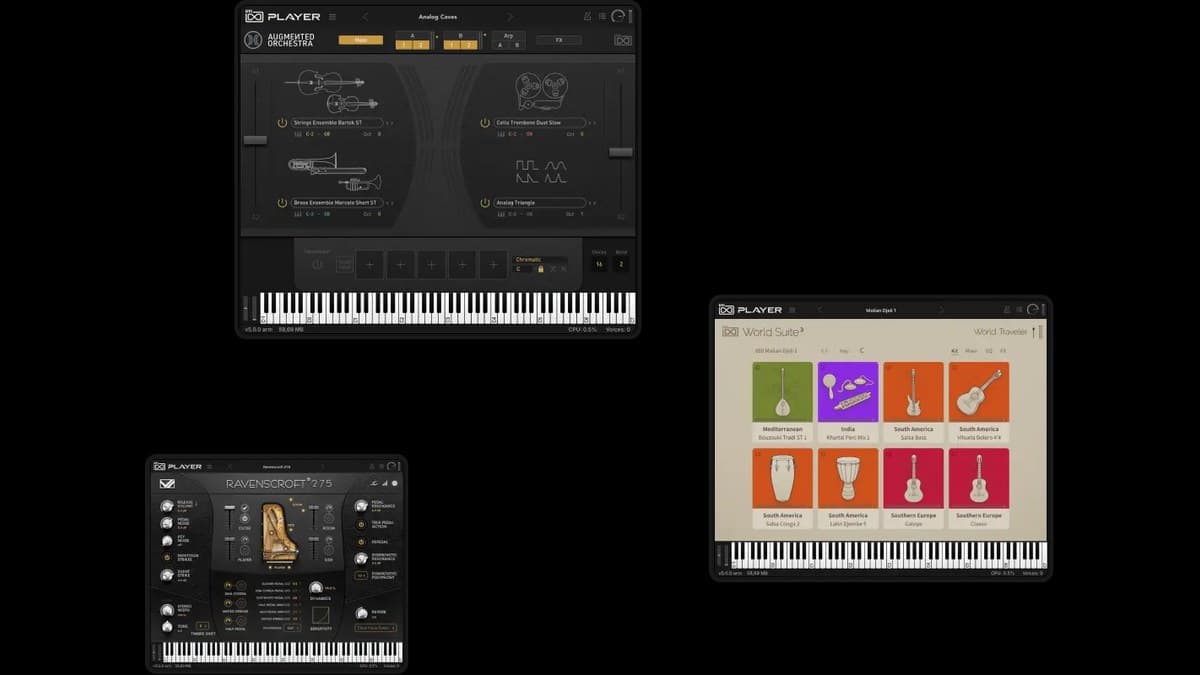Toggle the arpeggiator power button beside plus slots
1200x675 pixels.
click(317, 264)
